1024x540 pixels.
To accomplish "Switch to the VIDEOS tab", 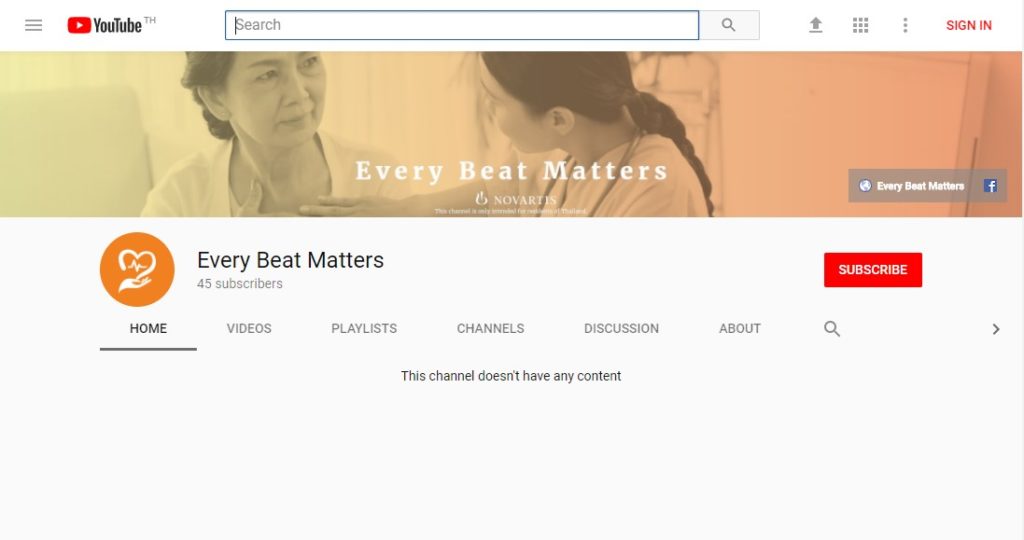I will coord(249,328).
